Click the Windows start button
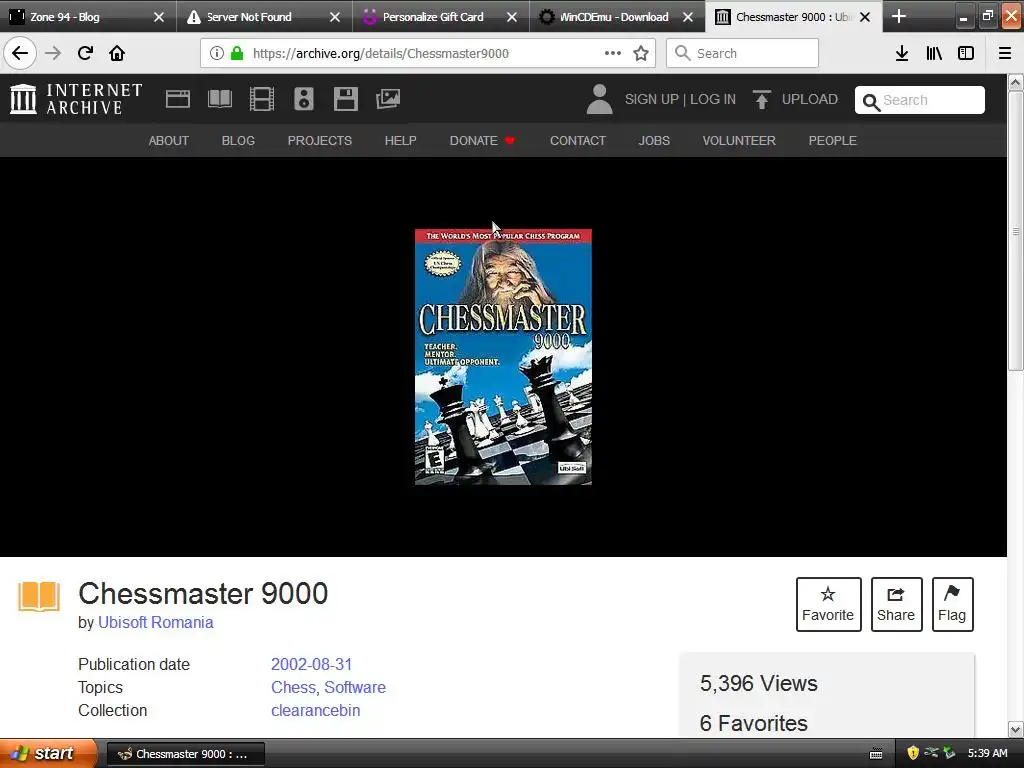Image resolution: width=1024 pixels, height=768 pixels. tap(48, 753)
